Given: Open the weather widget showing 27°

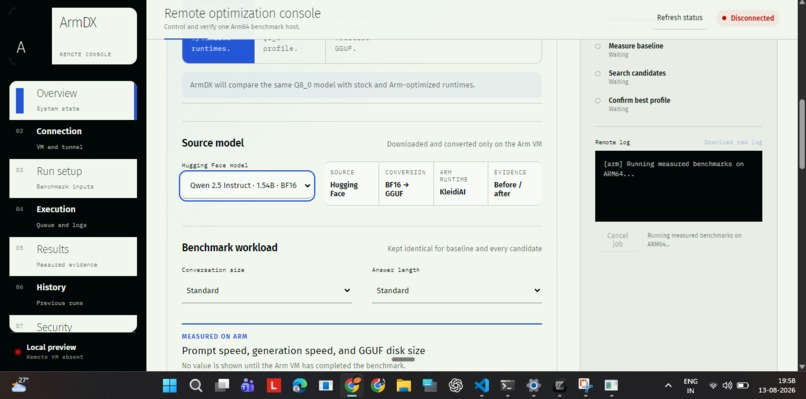Looking at the screenshot, I should click(19, 385).
